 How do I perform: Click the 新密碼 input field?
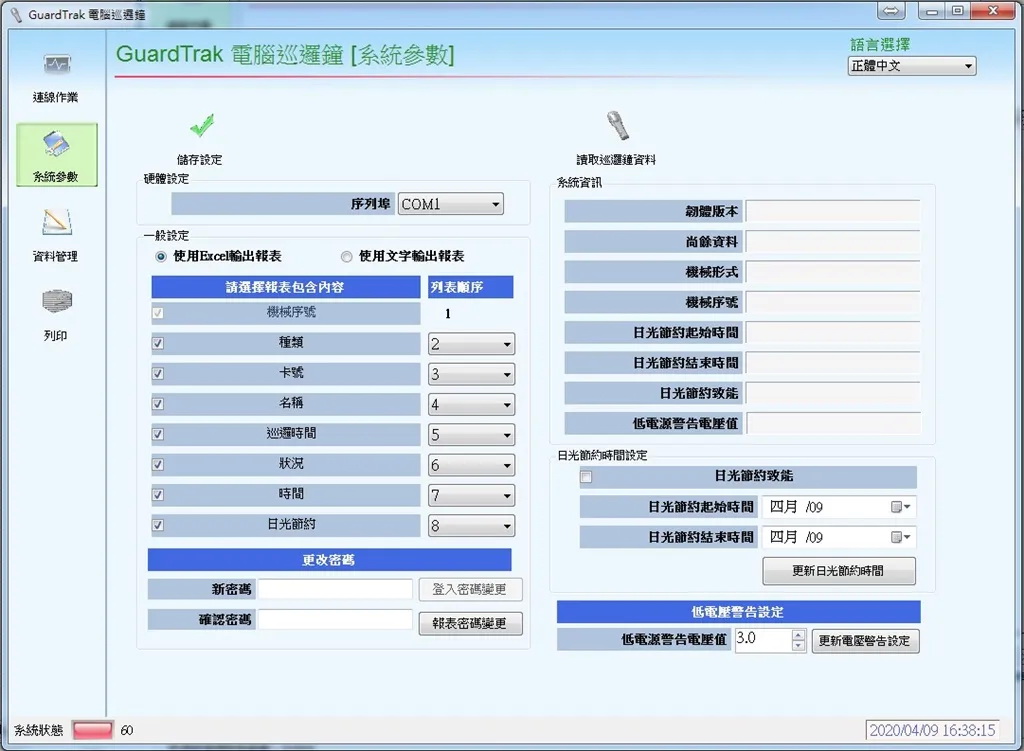pos(335,589)
